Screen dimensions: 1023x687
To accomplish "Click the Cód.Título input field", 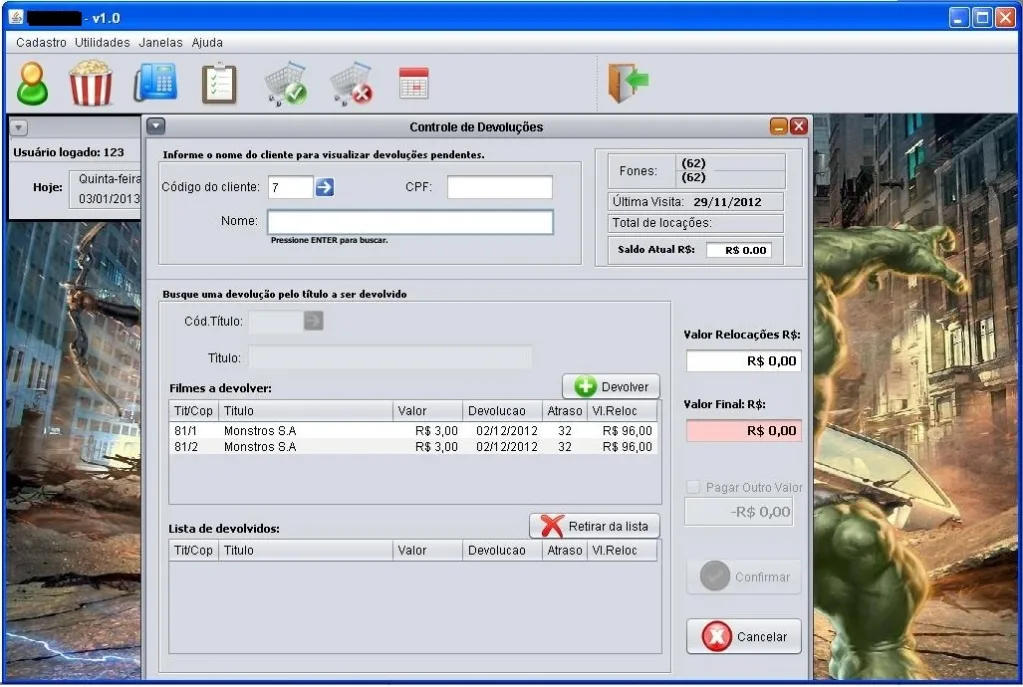I will pyautogui.click(x=276, y=321).
